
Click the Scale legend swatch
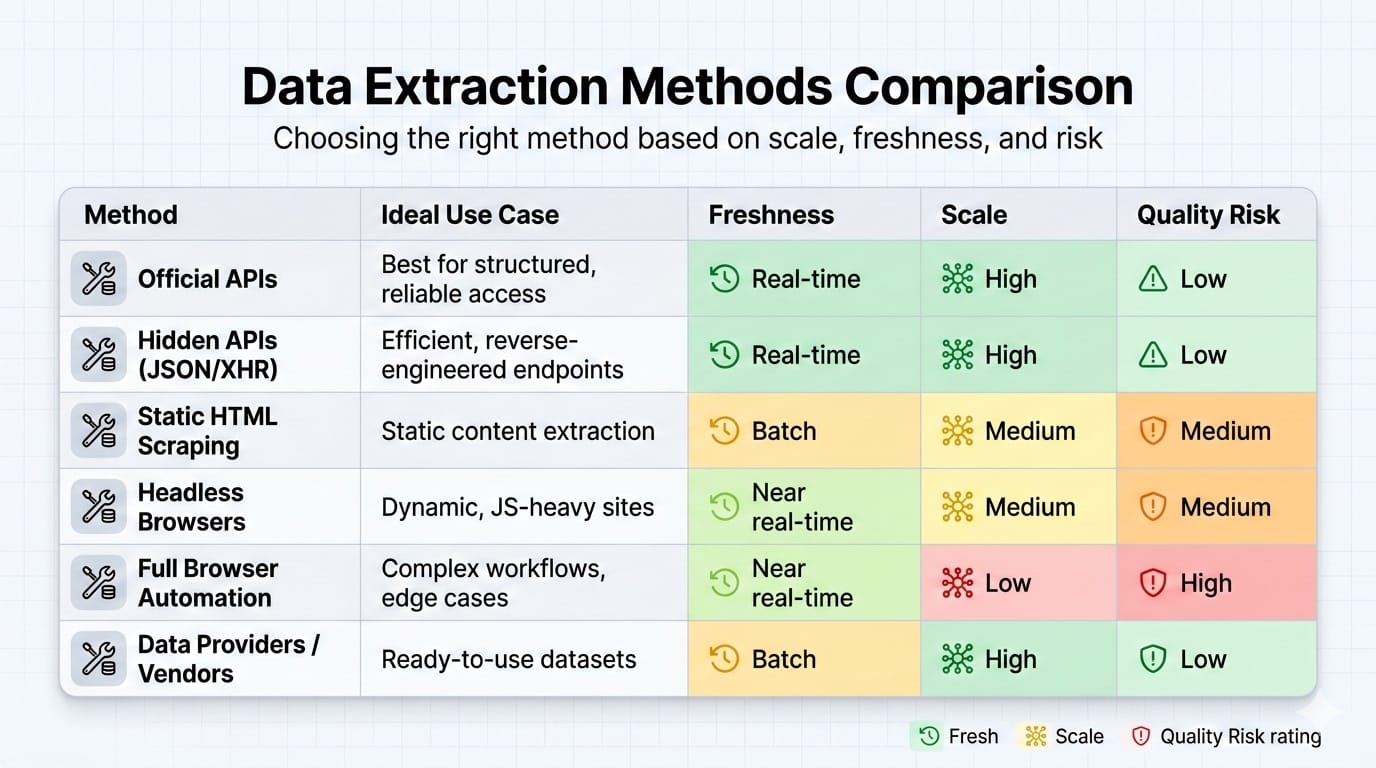coord(1033,737)
